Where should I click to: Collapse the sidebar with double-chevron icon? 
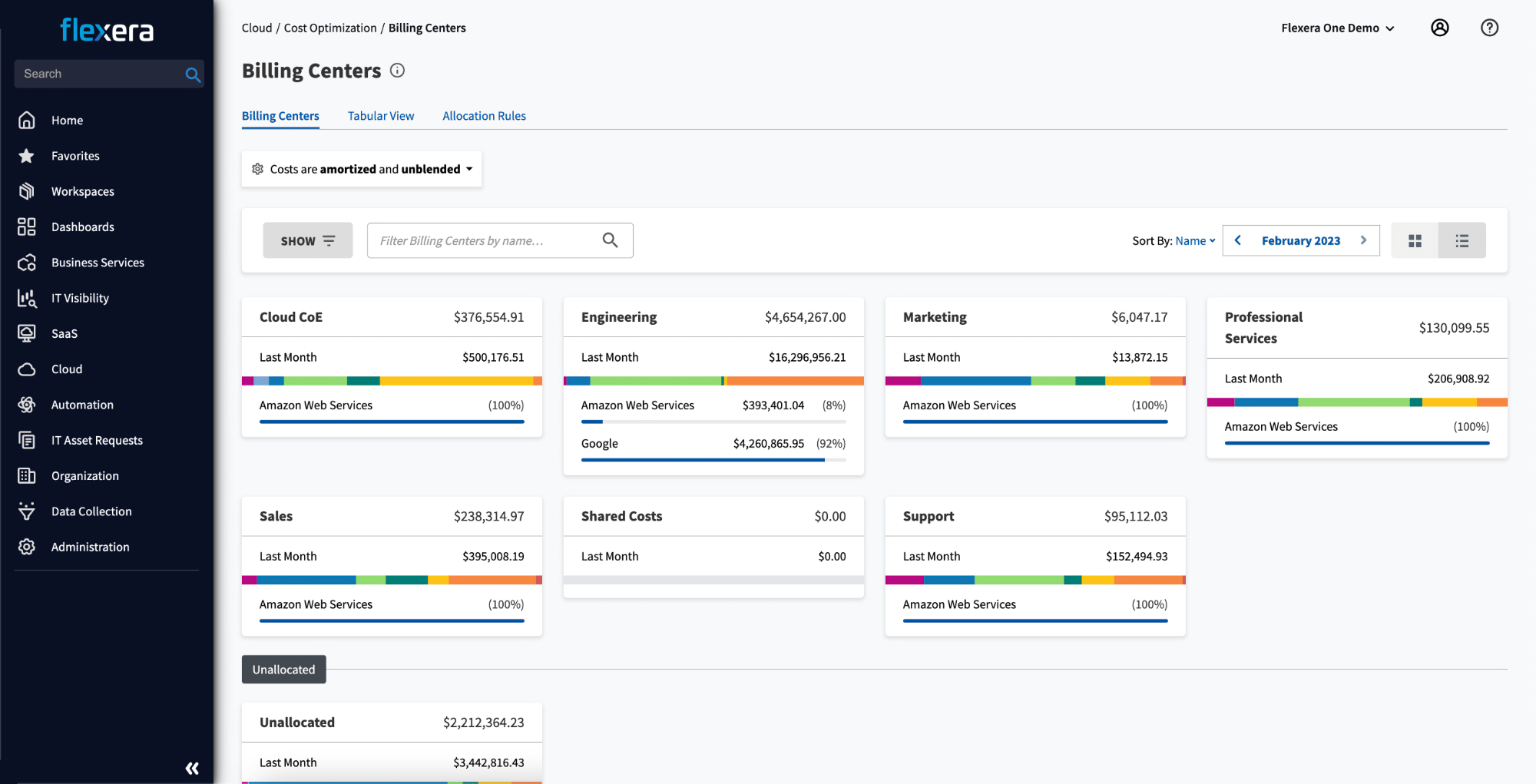192,768
